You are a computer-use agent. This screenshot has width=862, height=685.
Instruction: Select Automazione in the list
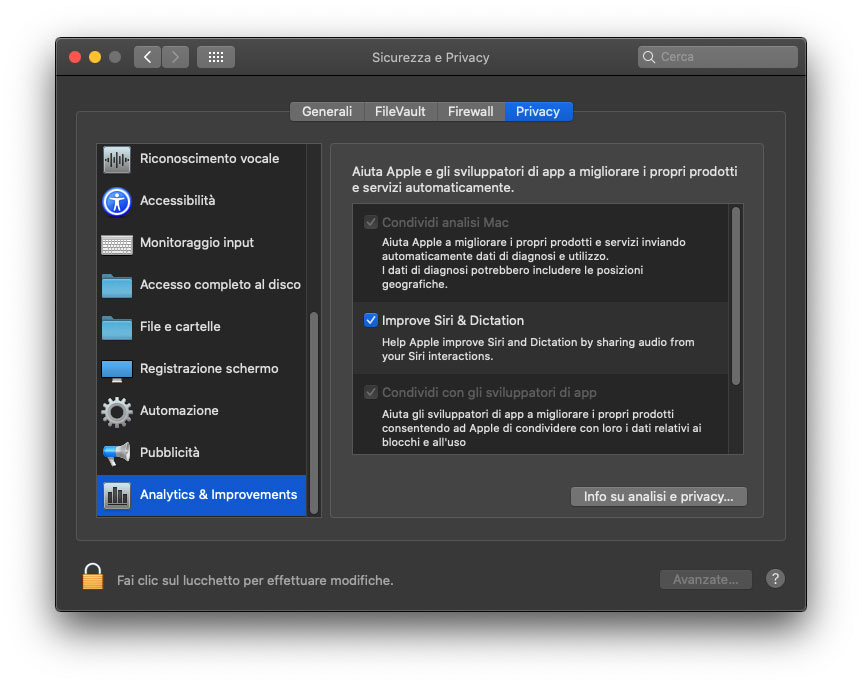201,411
